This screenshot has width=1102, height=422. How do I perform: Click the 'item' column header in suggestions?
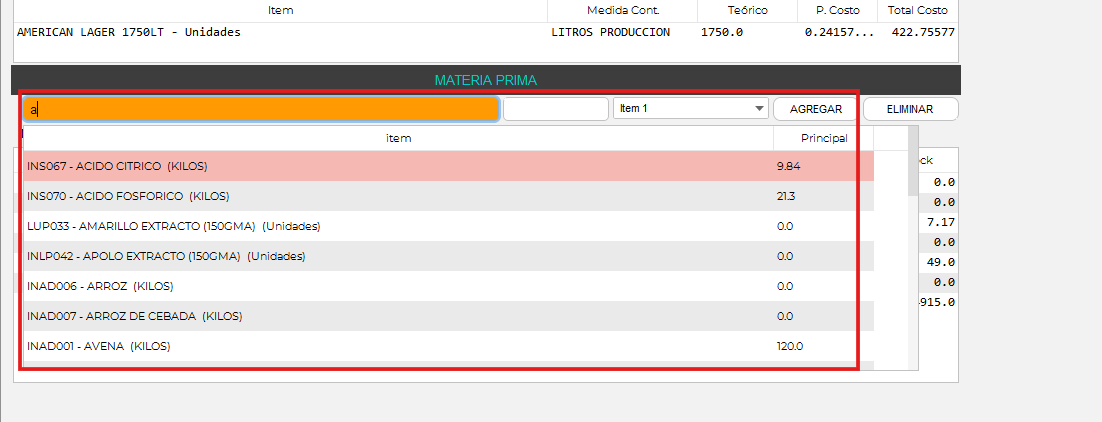398,138
